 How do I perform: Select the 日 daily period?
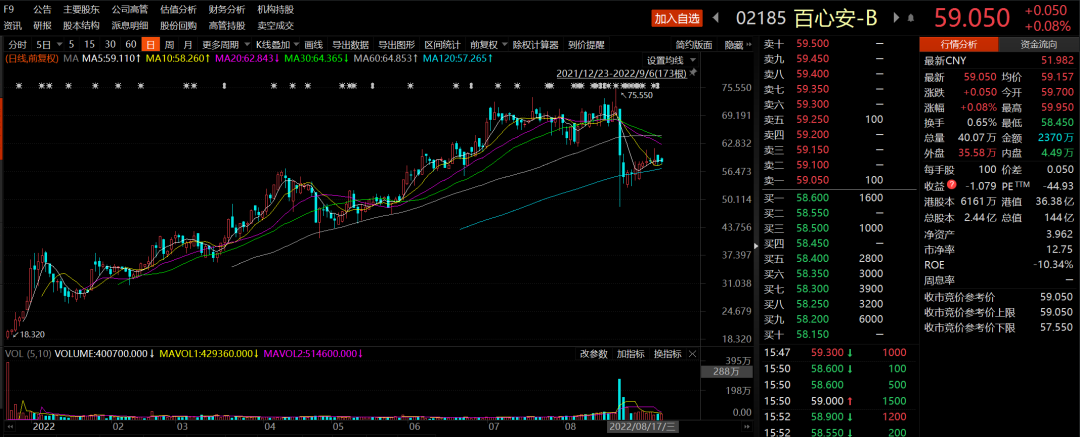(x=150, y=45)
